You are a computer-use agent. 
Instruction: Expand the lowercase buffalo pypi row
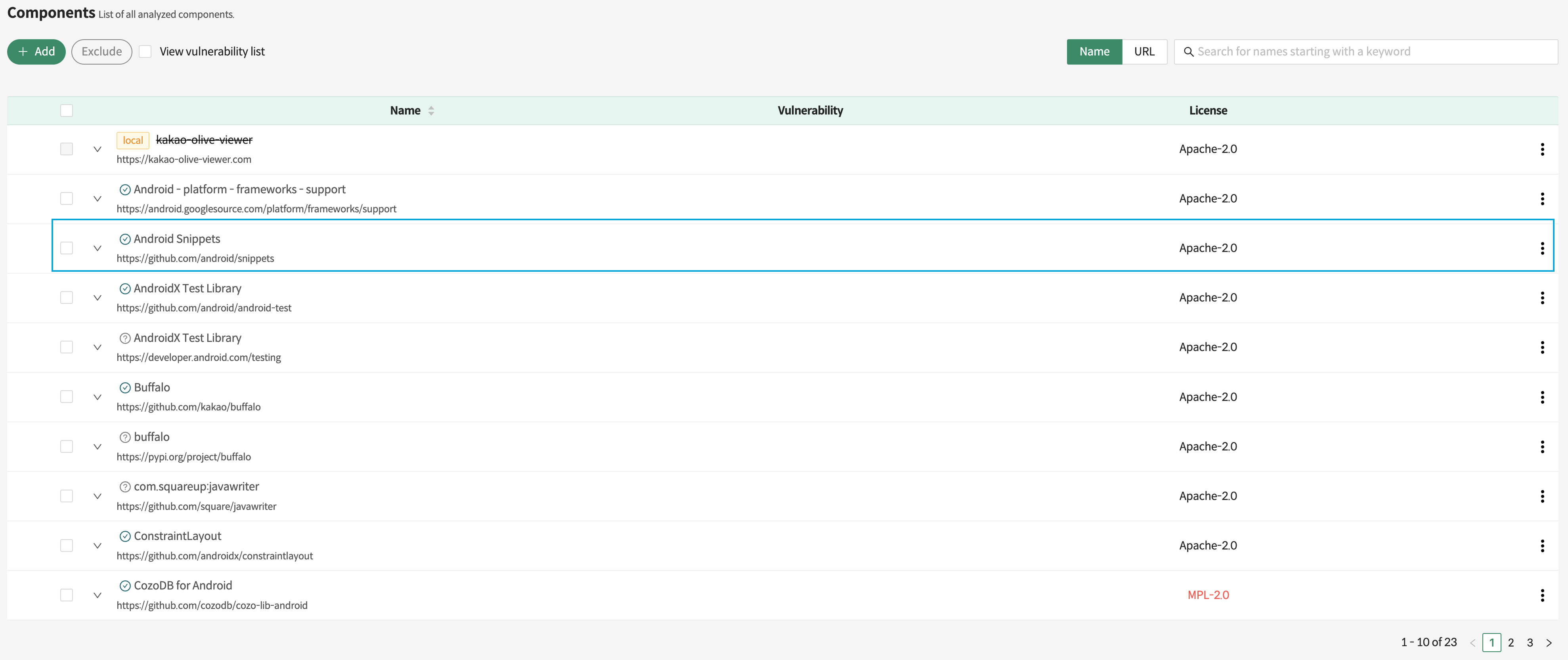click(98, 446)
